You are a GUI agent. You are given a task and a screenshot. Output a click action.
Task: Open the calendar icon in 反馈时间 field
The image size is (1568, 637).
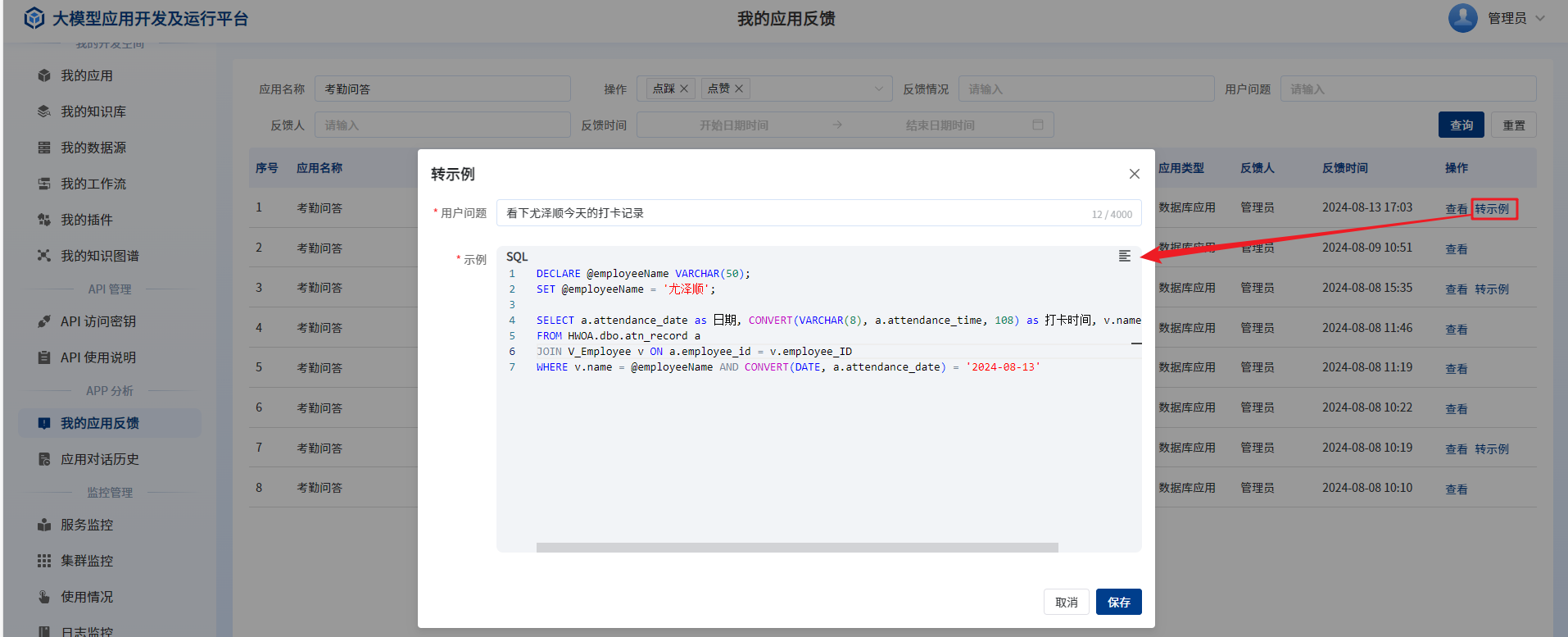click(1037, 125)
